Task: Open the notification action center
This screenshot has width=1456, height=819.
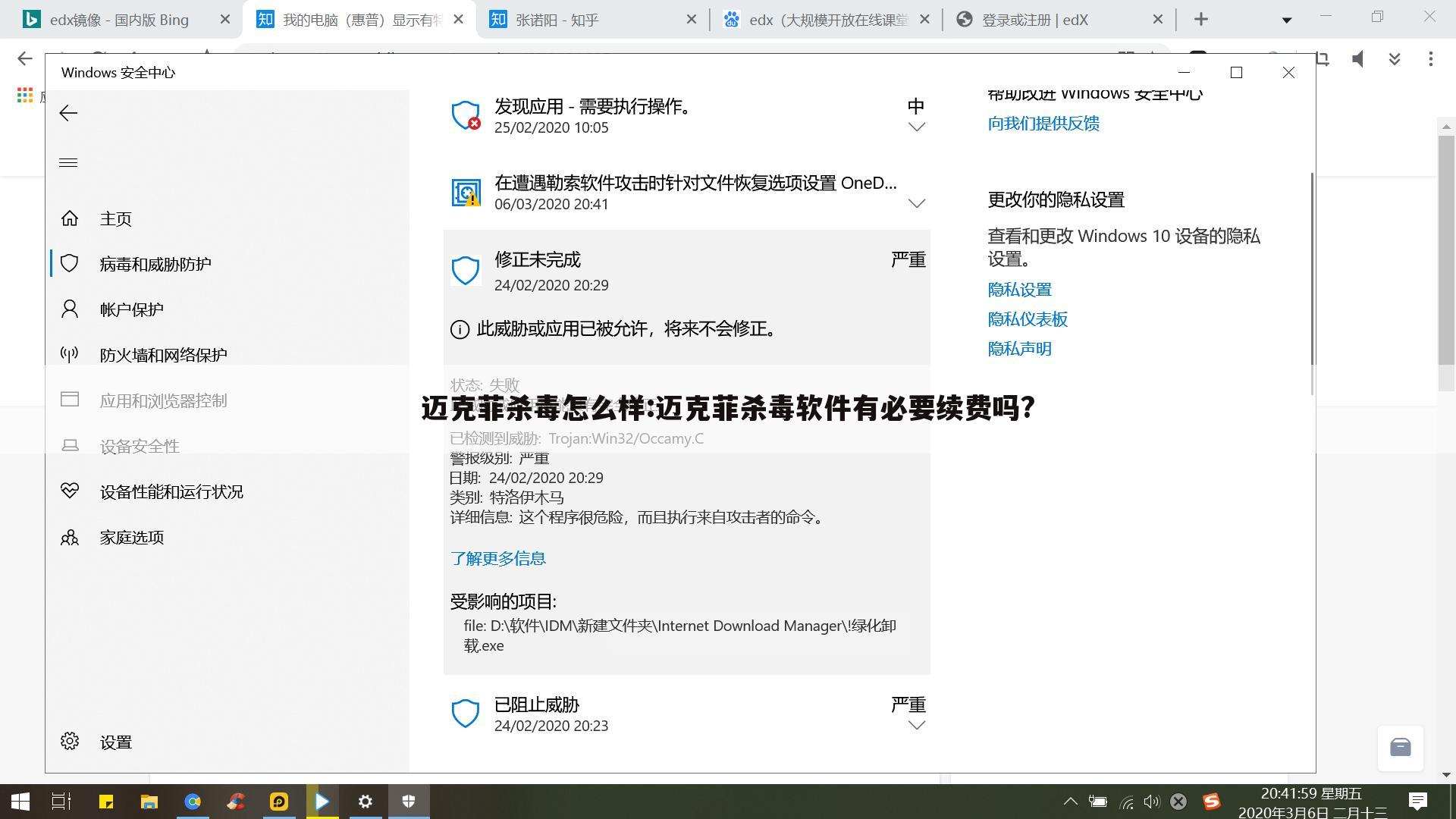Action: pos(1417,801)
